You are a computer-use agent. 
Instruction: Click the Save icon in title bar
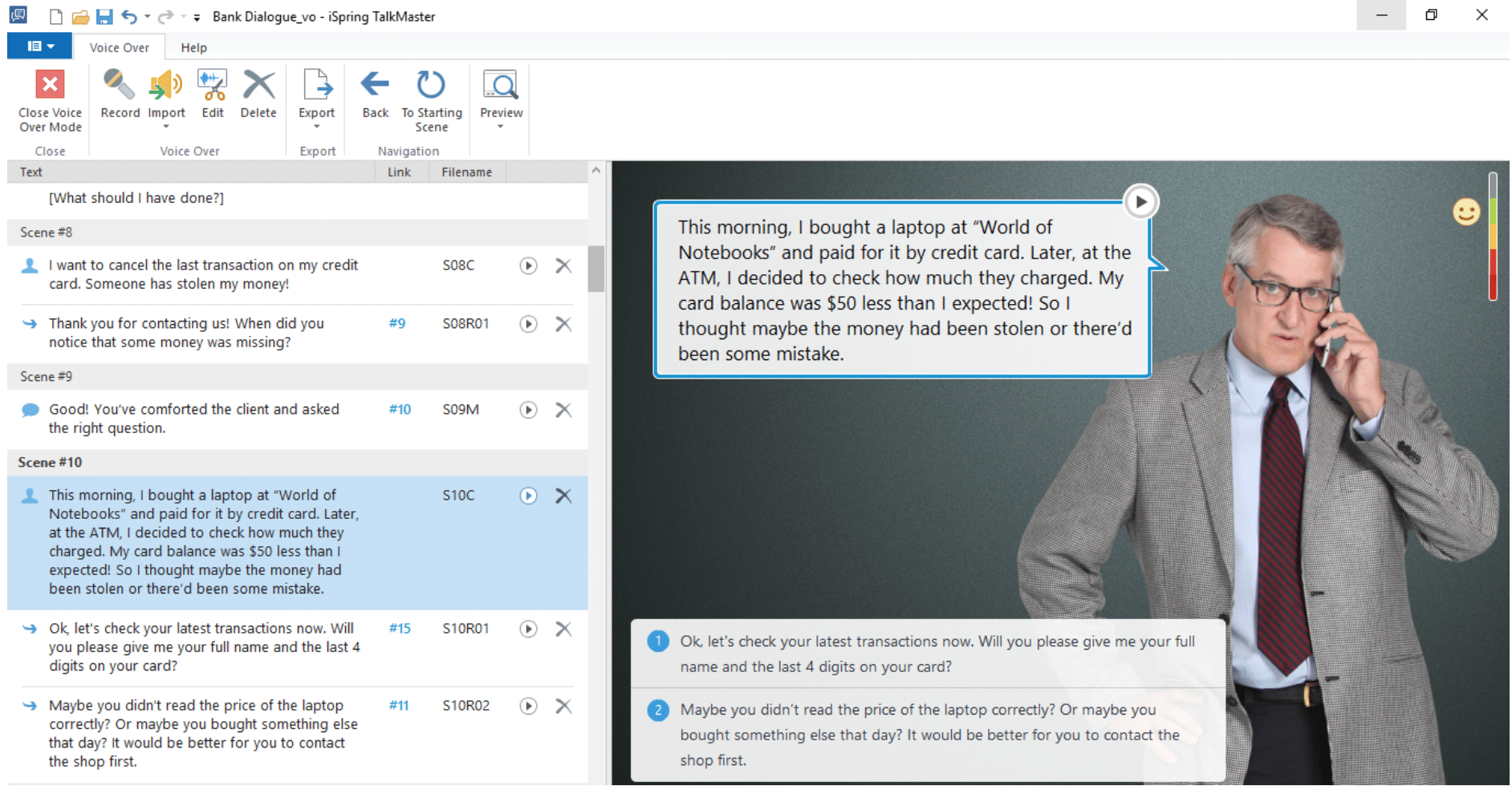click(104, 17)
